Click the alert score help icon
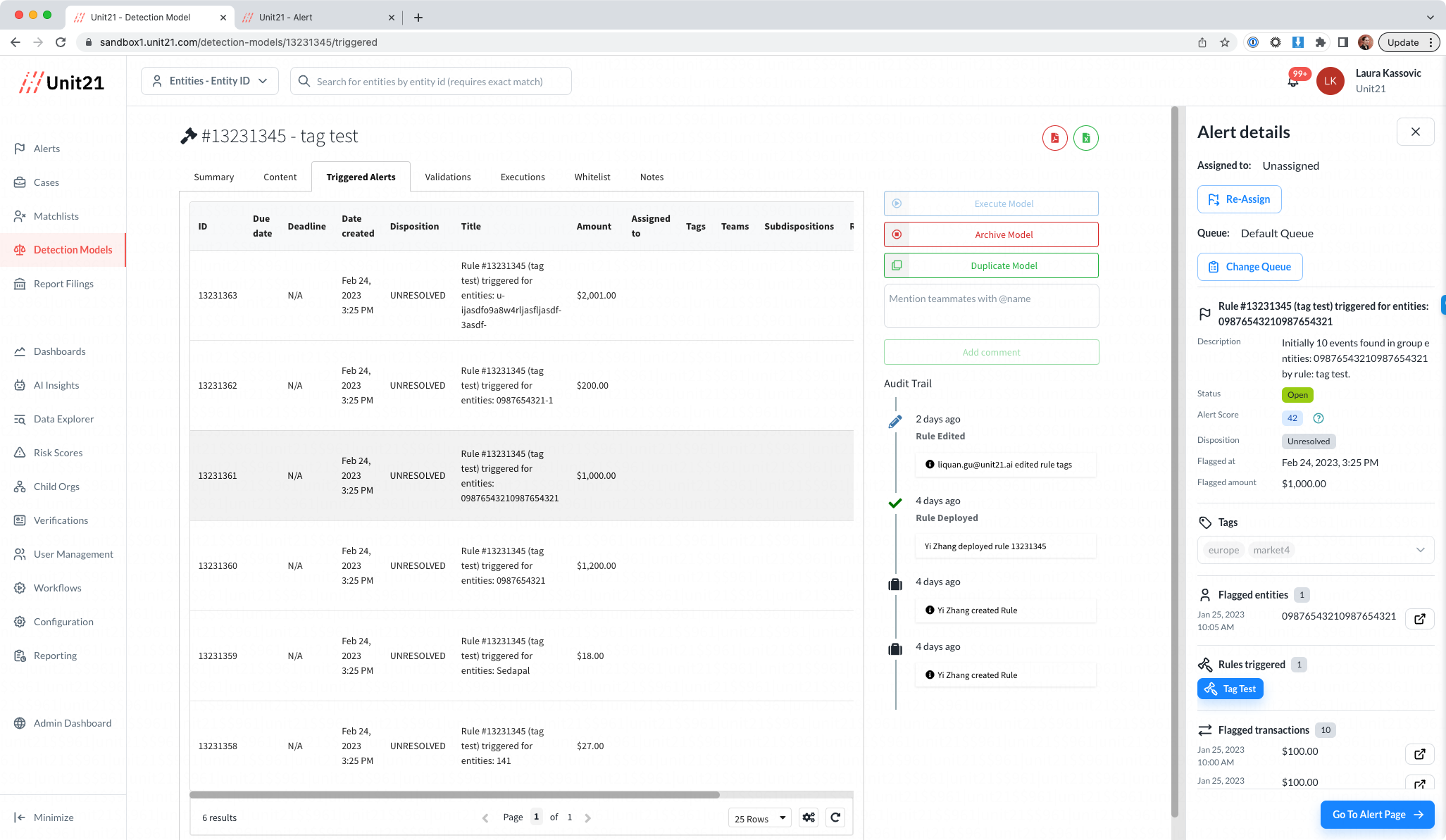This screenshot has width=1446, height=840. 1319,418
